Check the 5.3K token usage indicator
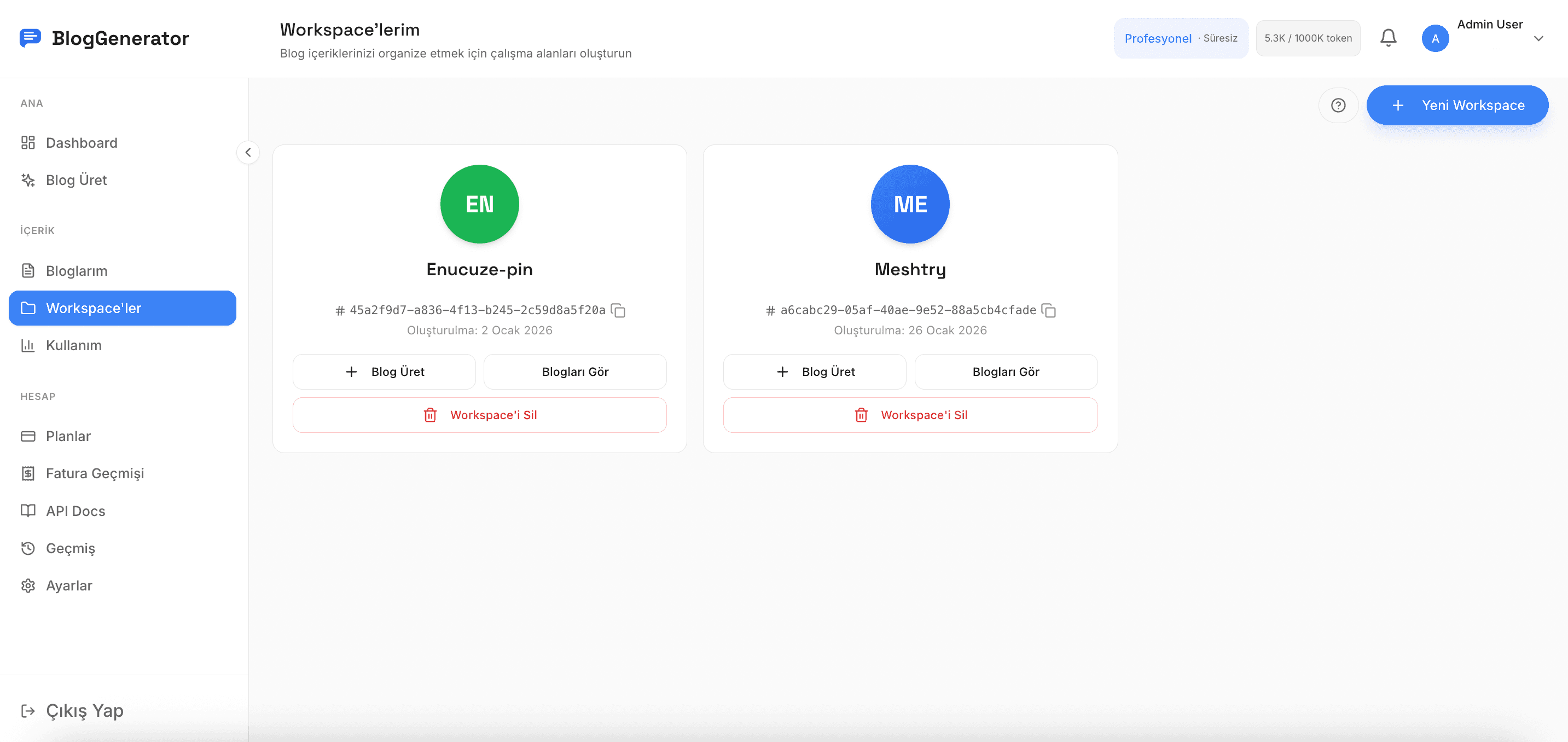 (1308, 38)
